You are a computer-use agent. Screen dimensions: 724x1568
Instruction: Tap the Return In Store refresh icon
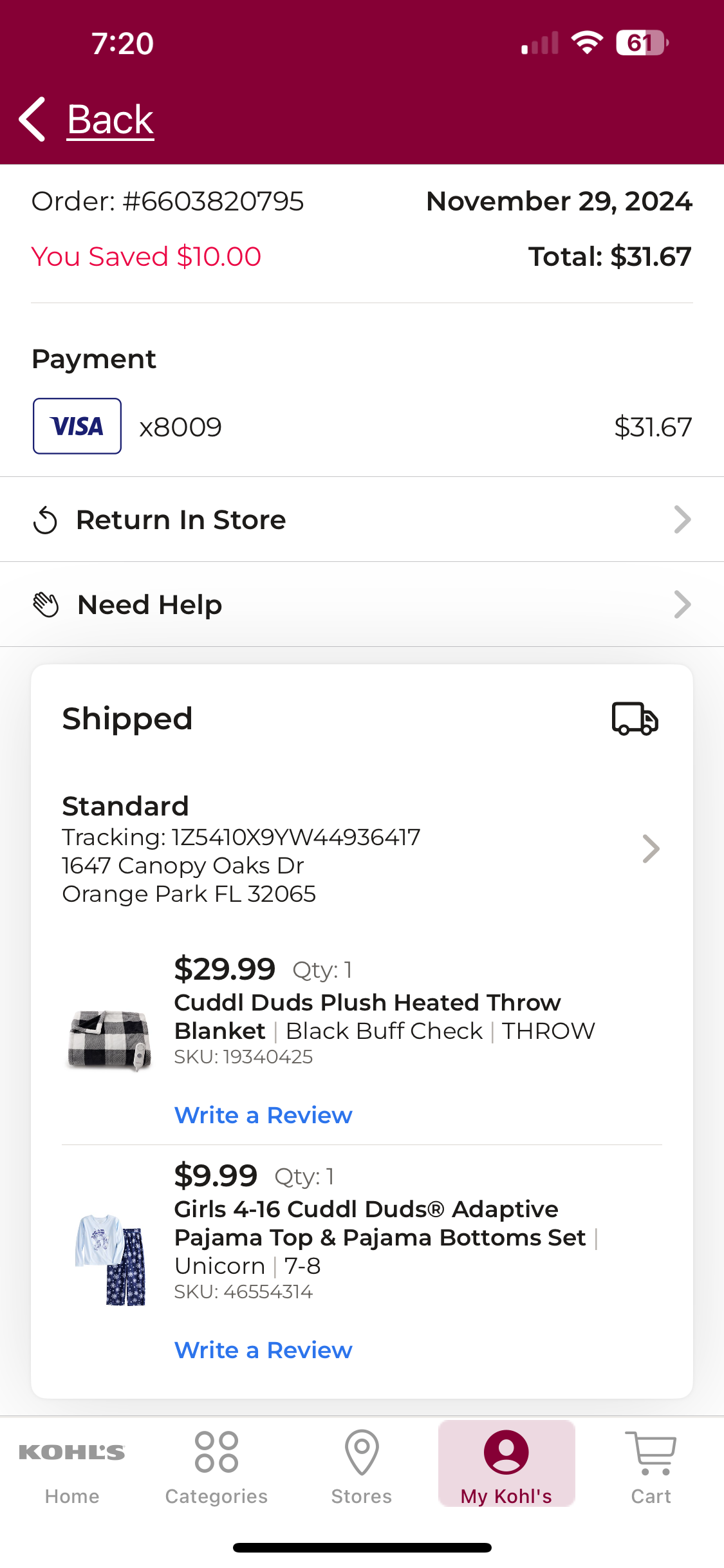coord(45,520)
